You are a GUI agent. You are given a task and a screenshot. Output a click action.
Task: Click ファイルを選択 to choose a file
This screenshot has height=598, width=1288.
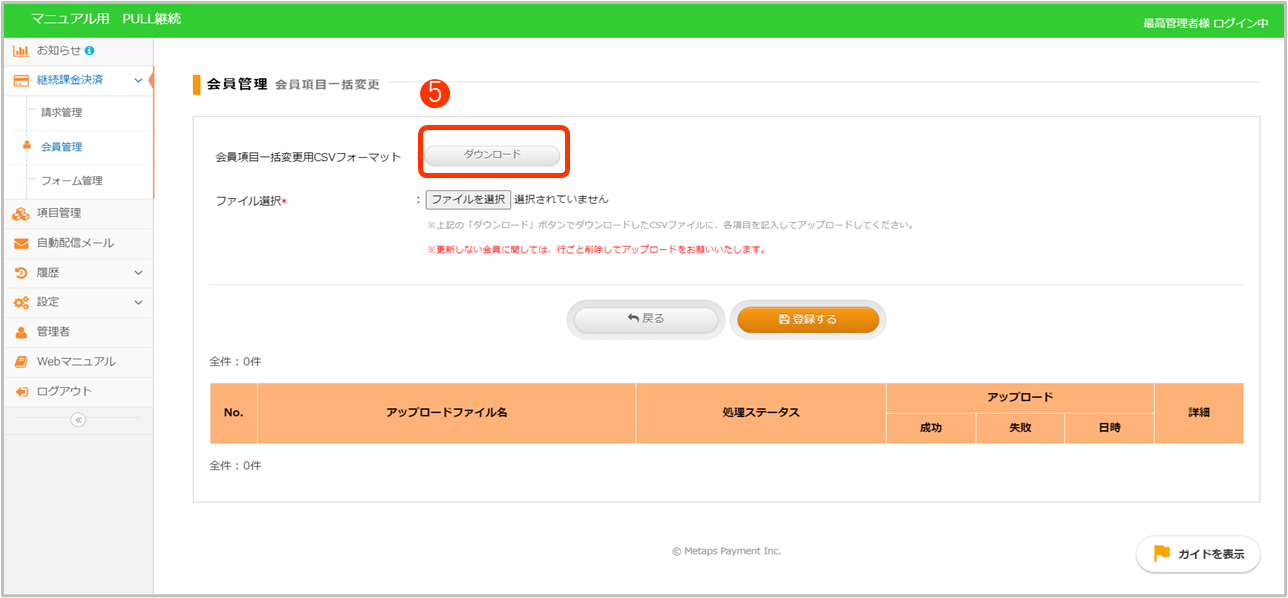[468, 199]
